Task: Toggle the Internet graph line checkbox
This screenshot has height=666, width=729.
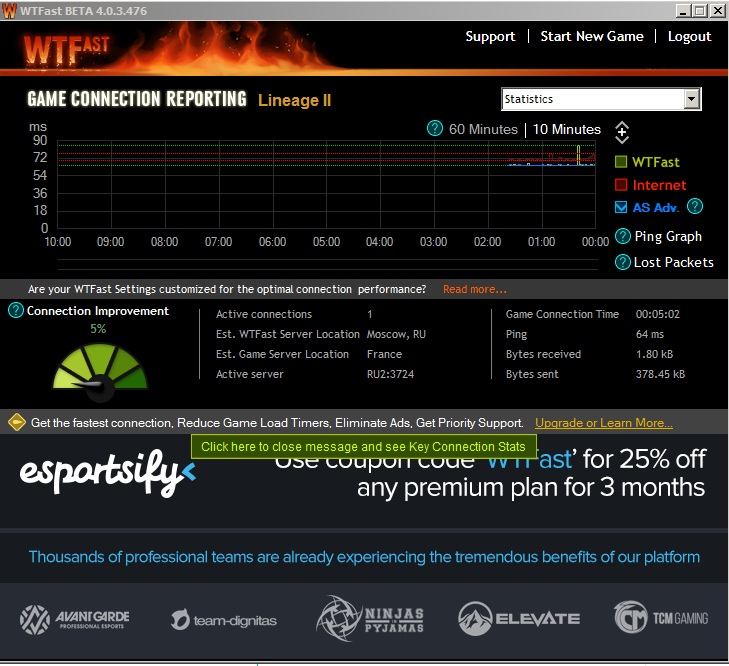Action: point(621,185)
